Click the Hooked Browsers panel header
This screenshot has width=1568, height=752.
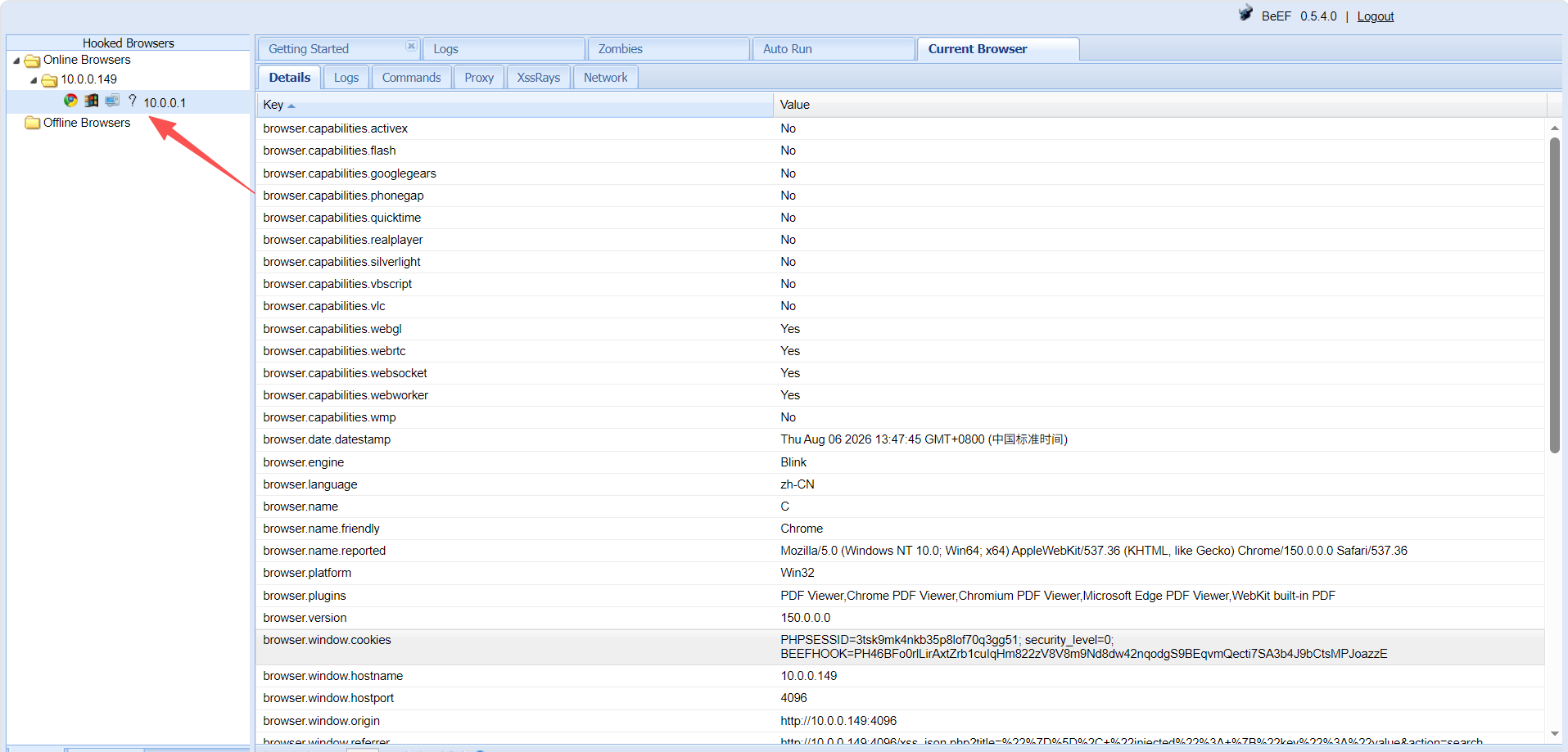click(128, 43)
